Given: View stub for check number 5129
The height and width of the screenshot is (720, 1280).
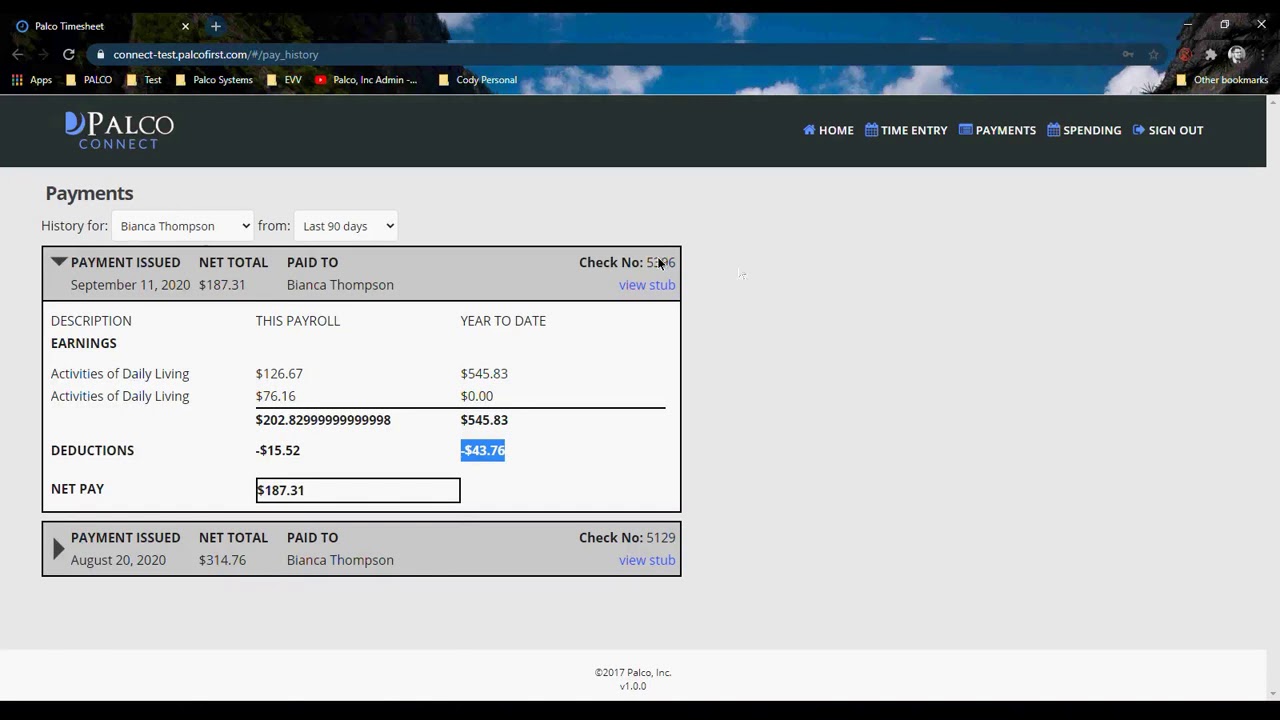Looking at the screenshot, I should (647, 560).
